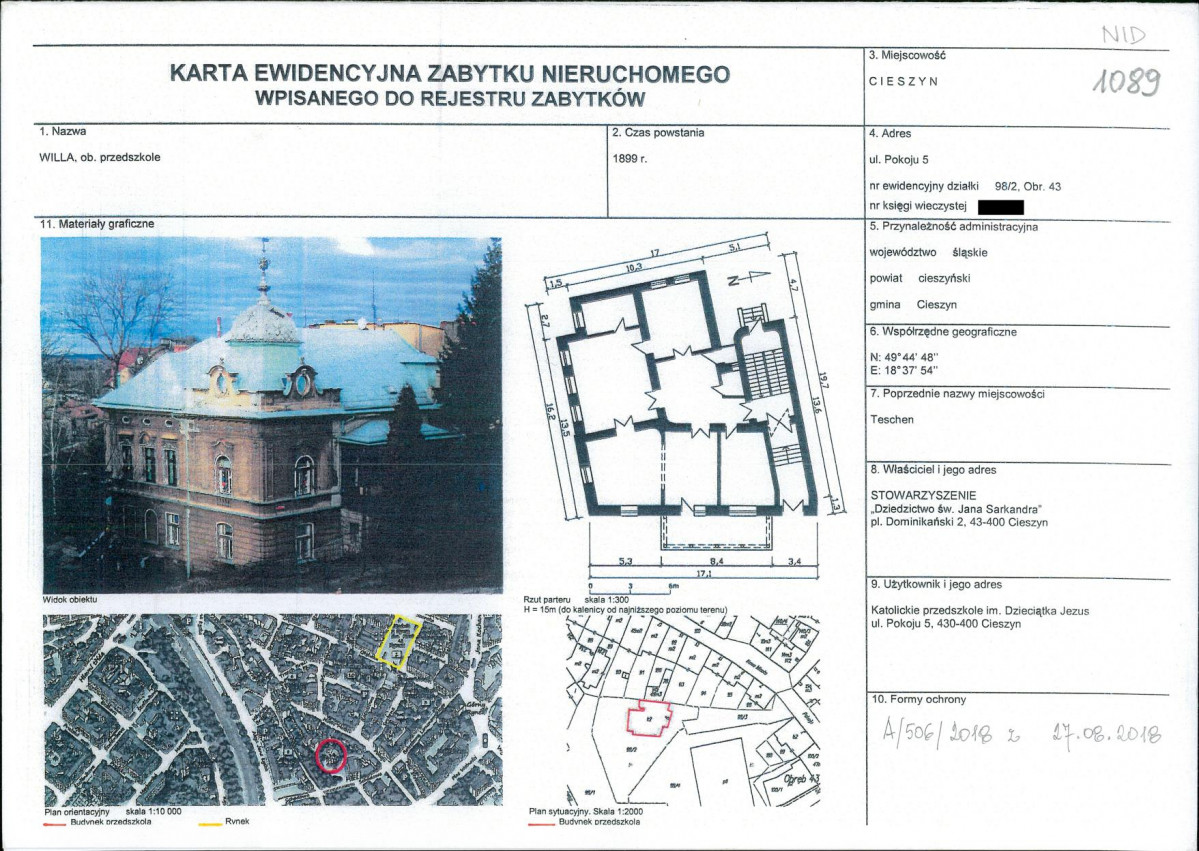Click the yellow Rynek legend line
The width and height of the screenshot is (1199, 851).
pos(208,822)
